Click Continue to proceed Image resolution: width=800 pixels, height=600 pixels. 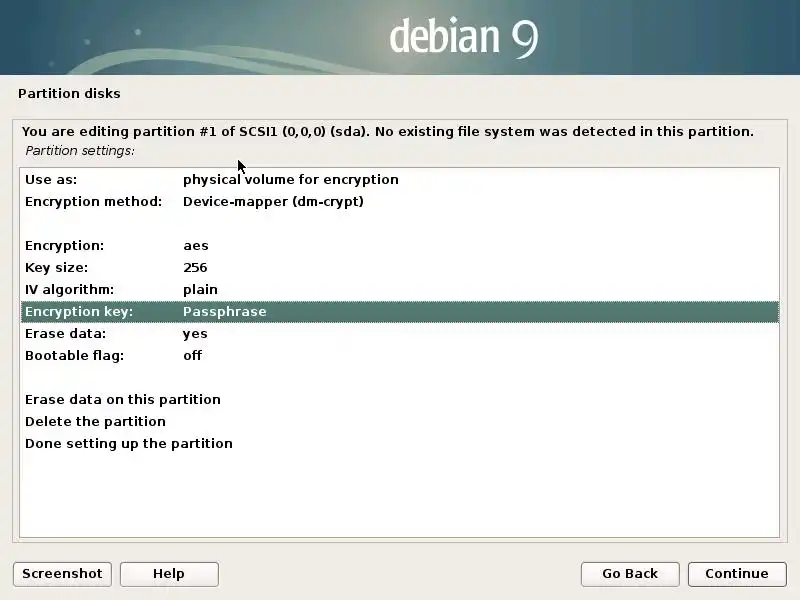(x=737, y=574)
